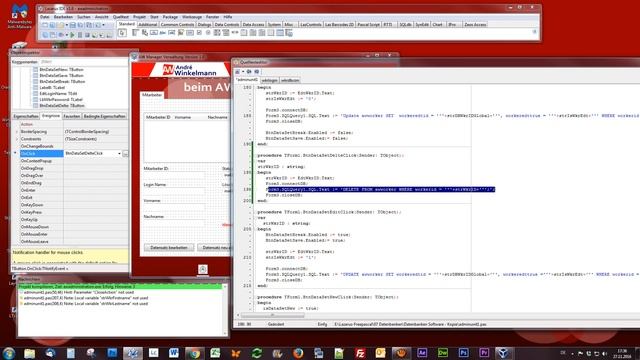Open the source editor toolbar dropdown arrow
This screenshot has width=640, height=360.
coord(243,72)
